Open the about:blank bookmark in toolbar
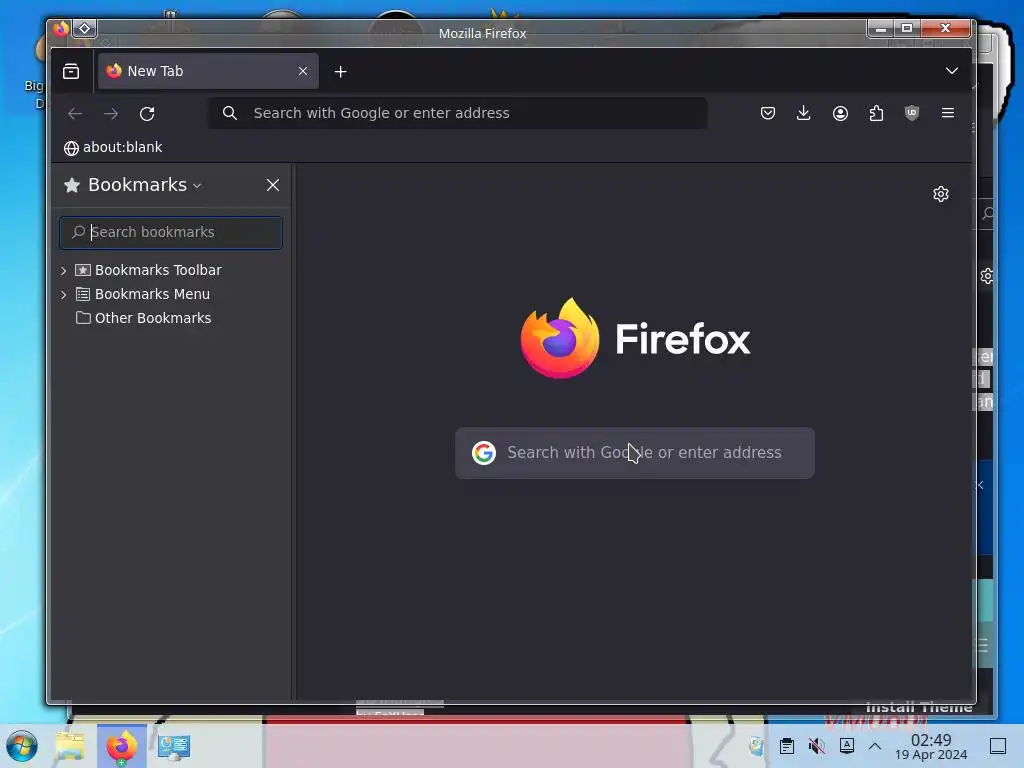The image size is (1024, 768). 113,148
